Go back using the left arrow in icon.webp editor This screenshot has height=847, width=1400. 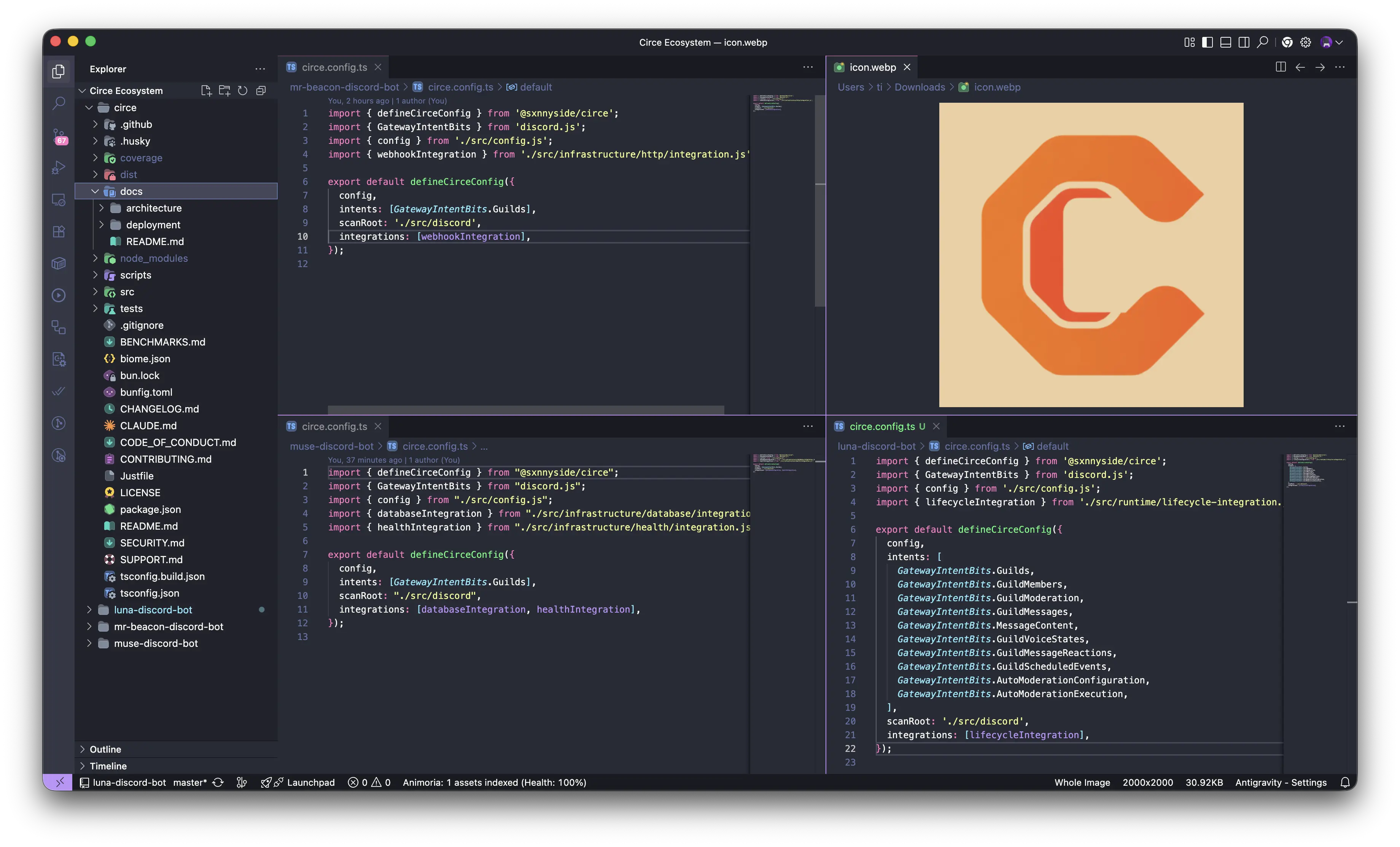point(1300,67)
